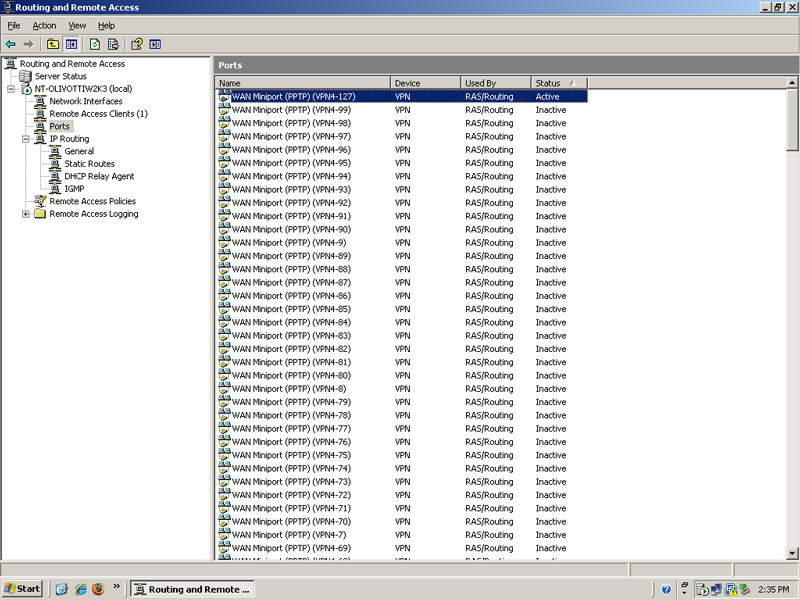Click the IP Routing node icon
The height and width of the screenshot is (600, 800).
click(x=40, y=139)
